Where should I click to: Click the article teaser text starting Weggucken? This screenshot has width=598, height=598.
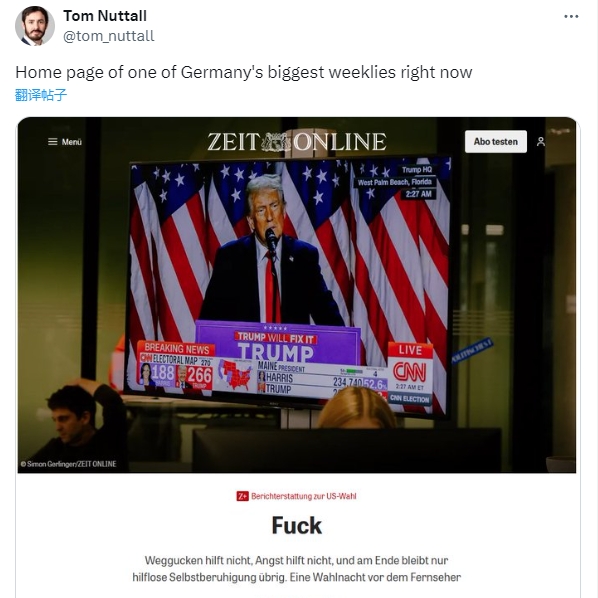[x=297, y=569]
